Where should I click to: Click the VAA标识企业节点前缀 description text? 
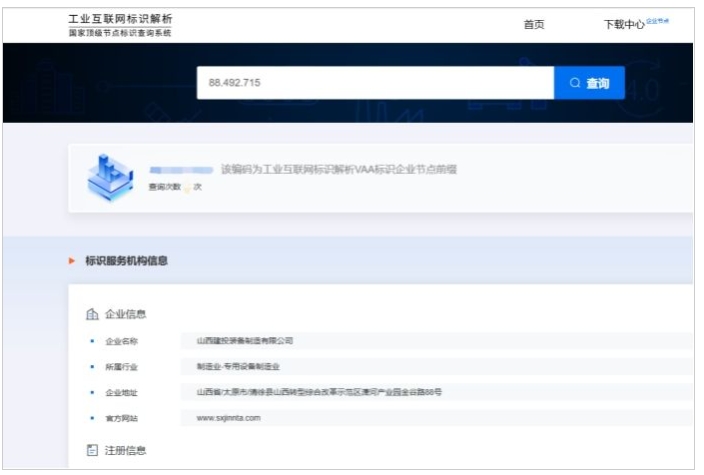tap(339, 169)
